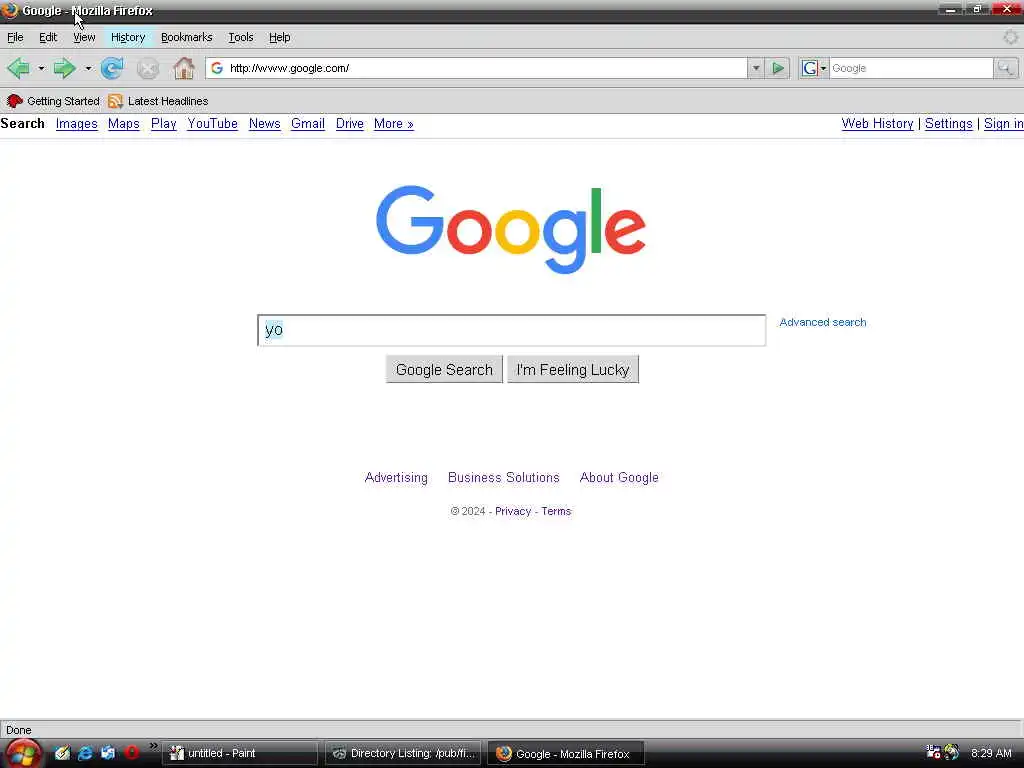
Task: Click the Windows Start orb
Action: coord(24,753)
